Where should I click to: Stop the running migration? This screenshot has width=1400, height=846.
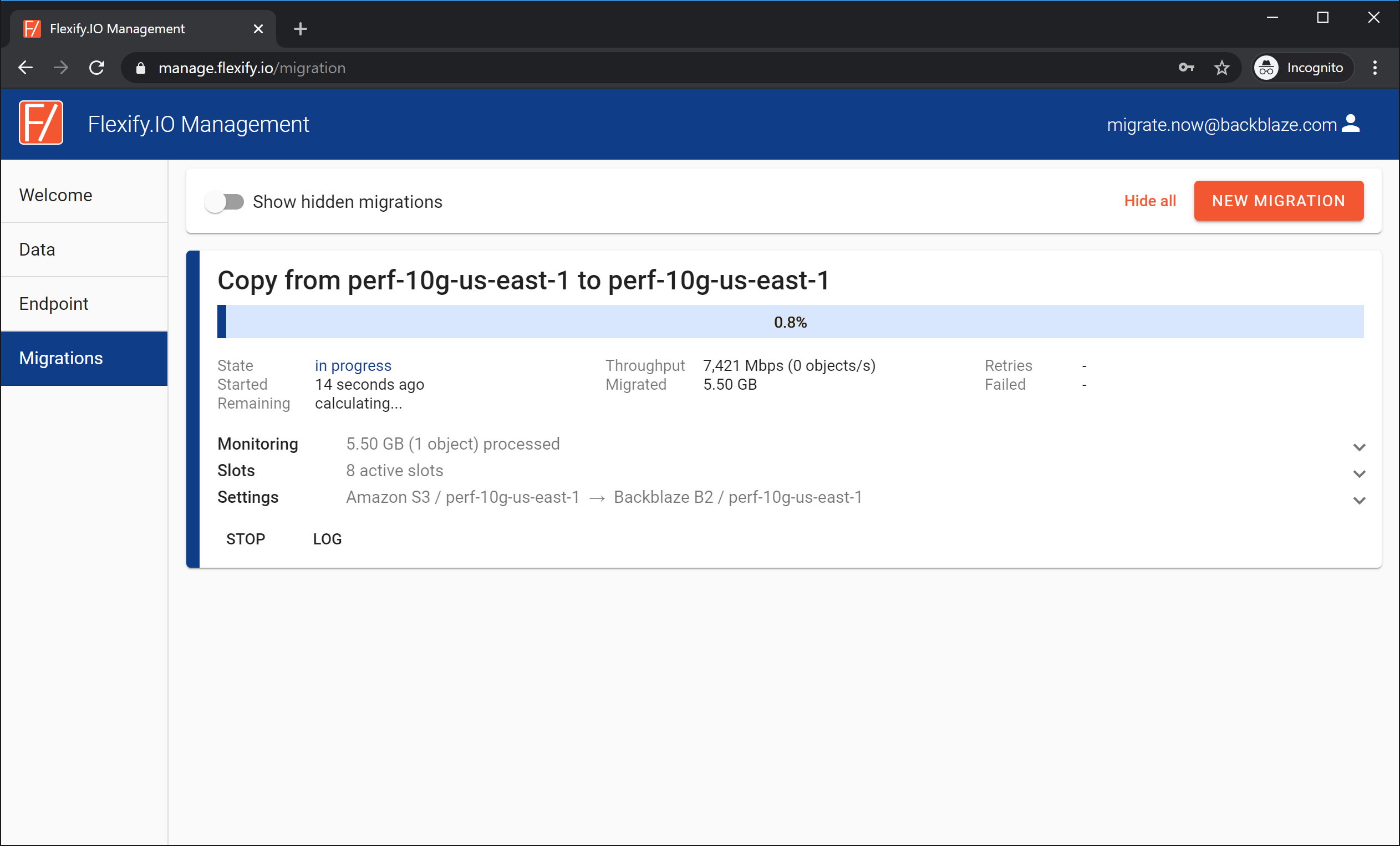pos(246,539)
